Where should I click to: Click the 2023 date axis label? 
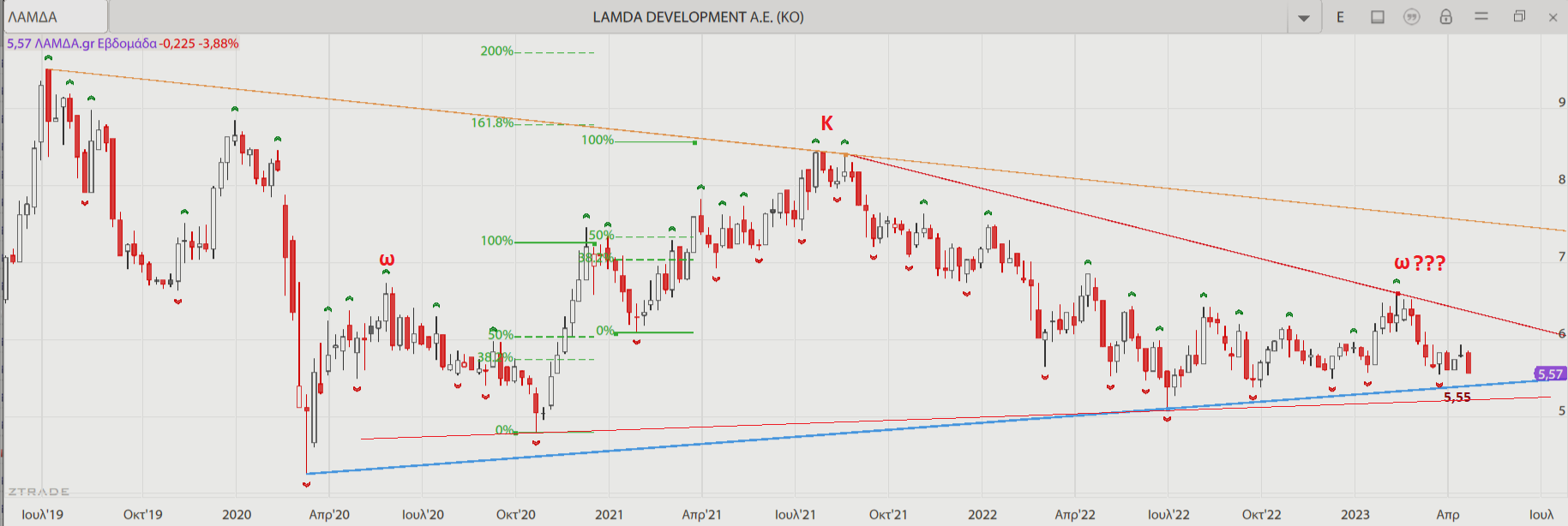1355,515
